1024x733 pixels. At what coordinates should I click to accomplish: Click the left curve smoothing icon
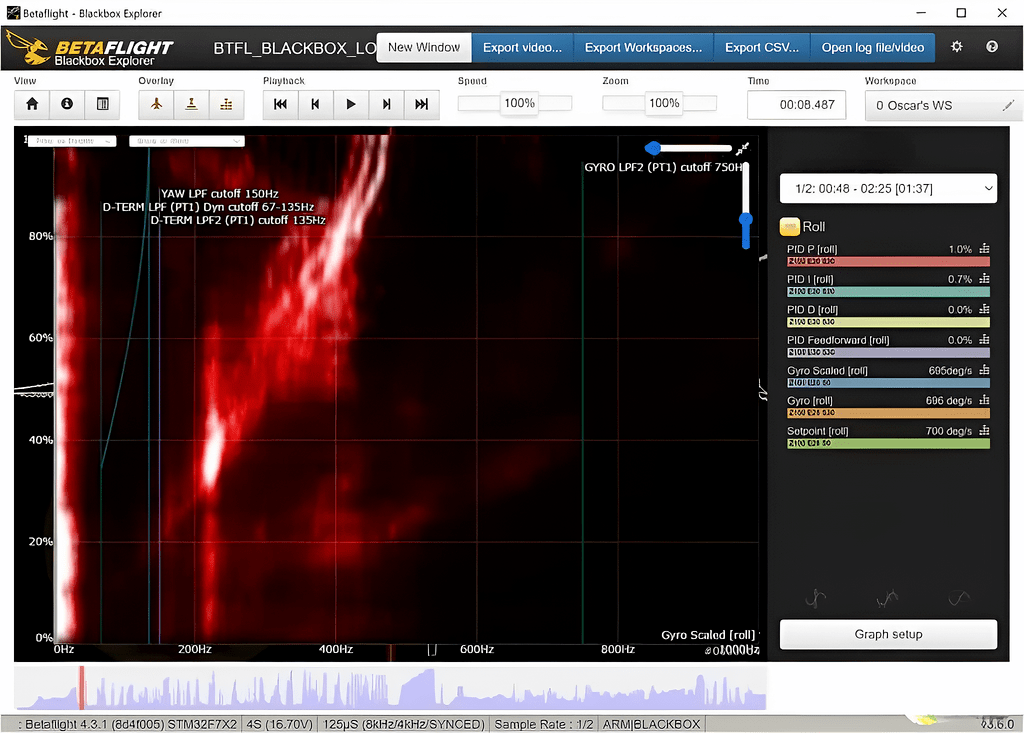click(816, 598)
